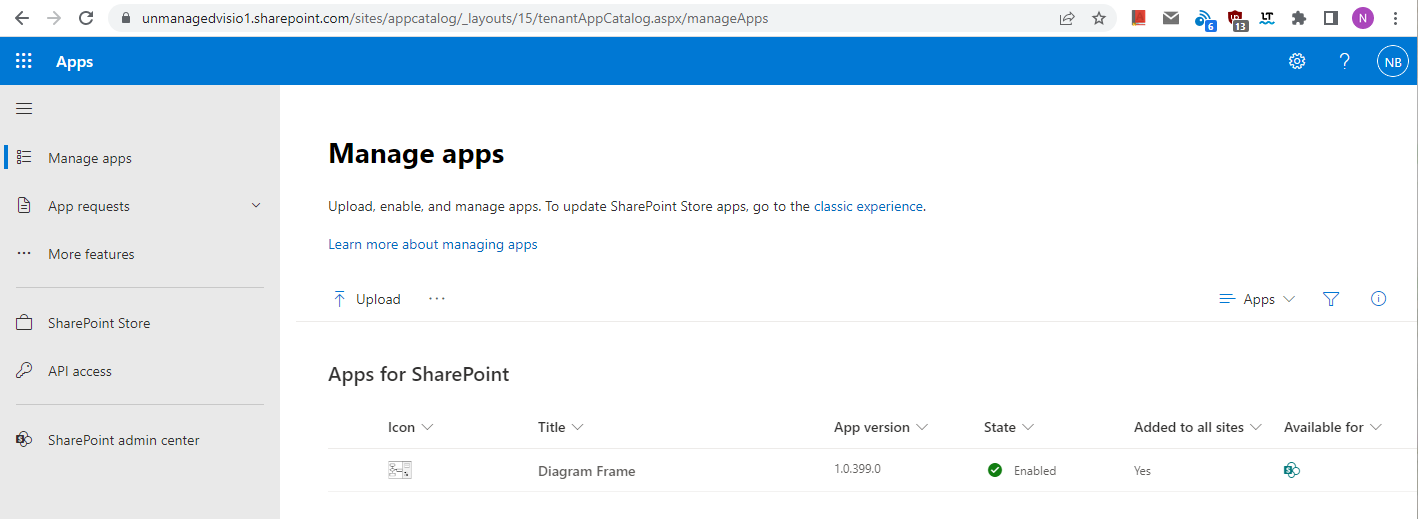This screenshot has height=519, width=1418.
Task: Open the Chrome profile N avatar
Action: [x=1363, y=18]
